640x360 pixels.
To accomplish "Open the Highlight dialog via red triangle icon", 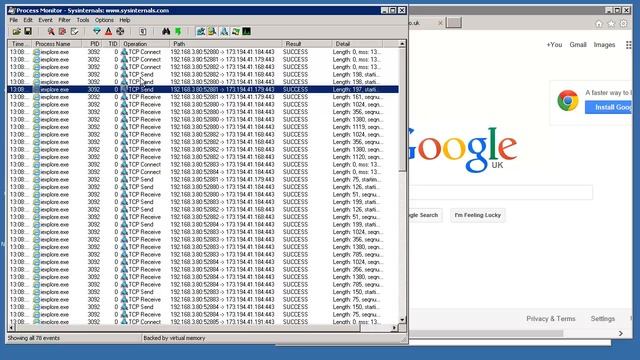I will coord(108,31).
